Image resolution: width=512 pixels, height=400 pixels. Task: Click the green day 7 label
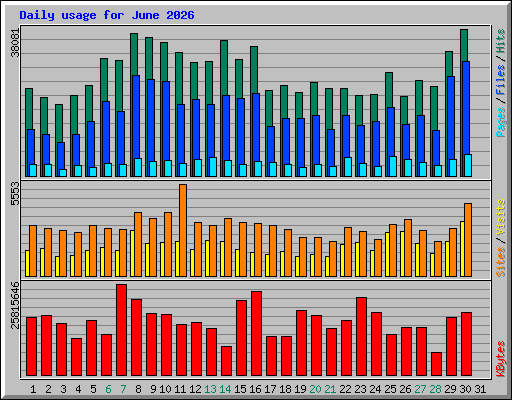tap(123, 389)
